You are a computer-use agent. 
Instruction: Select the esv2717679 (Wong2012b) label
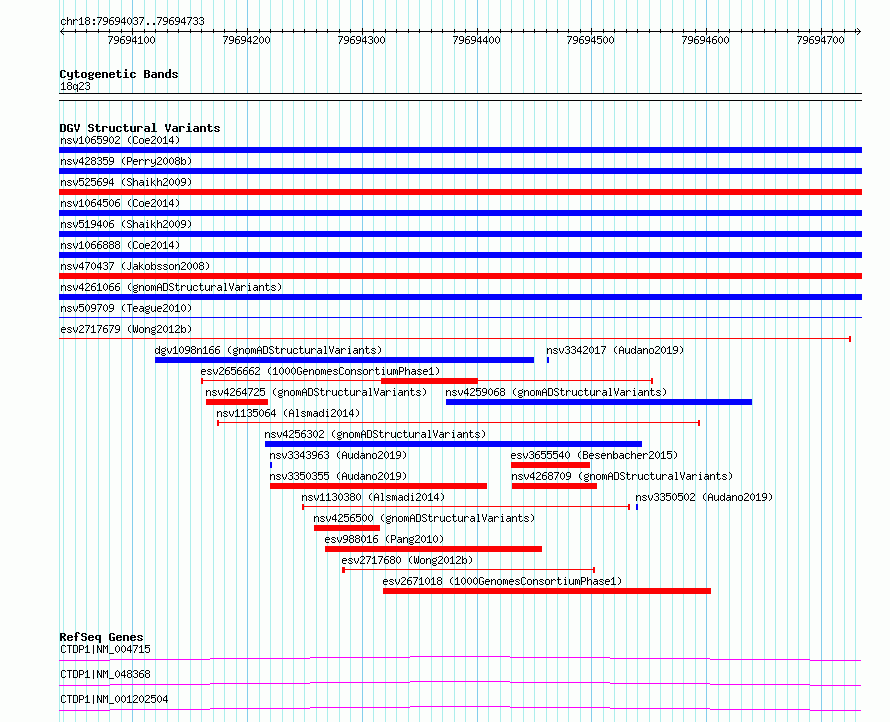(x=126, y=329)
